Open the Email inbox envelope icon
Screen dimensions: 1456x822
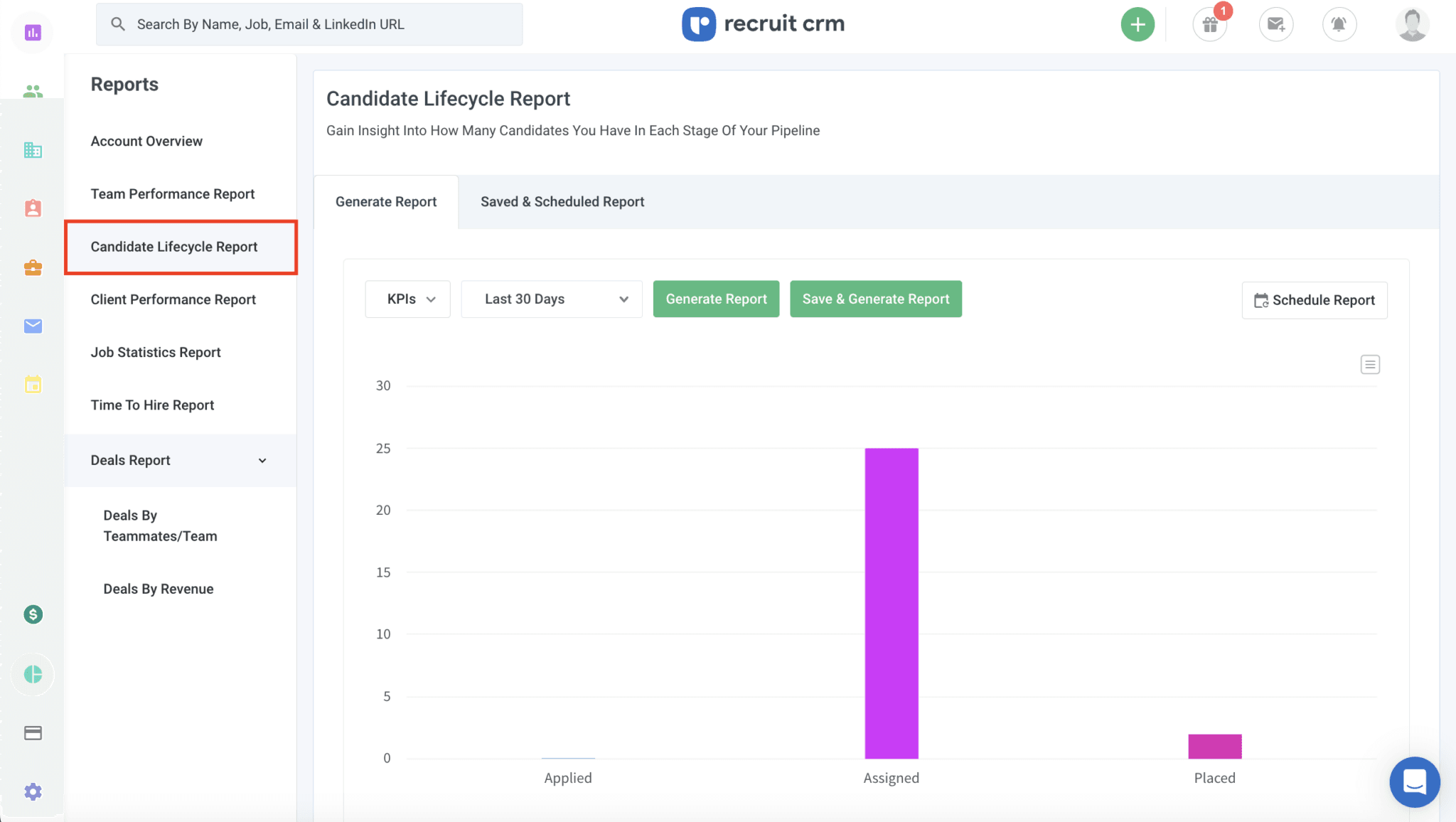click(x=33, y=326)
